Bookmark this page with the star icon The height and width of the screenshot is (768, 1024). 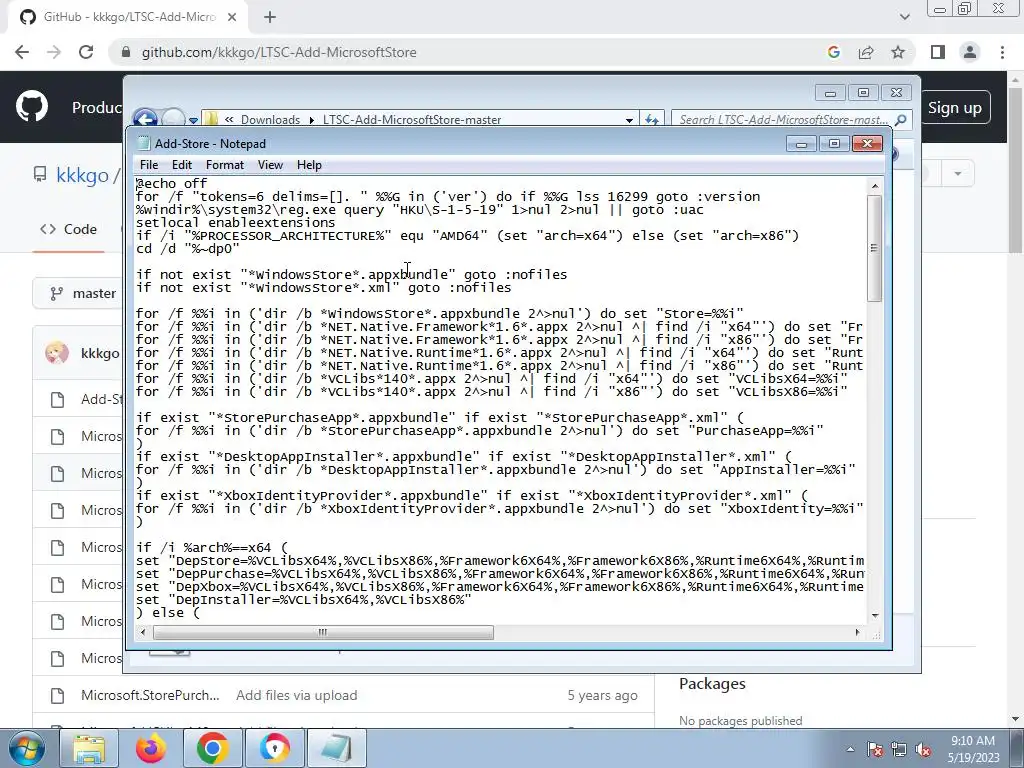pos(898,52)
